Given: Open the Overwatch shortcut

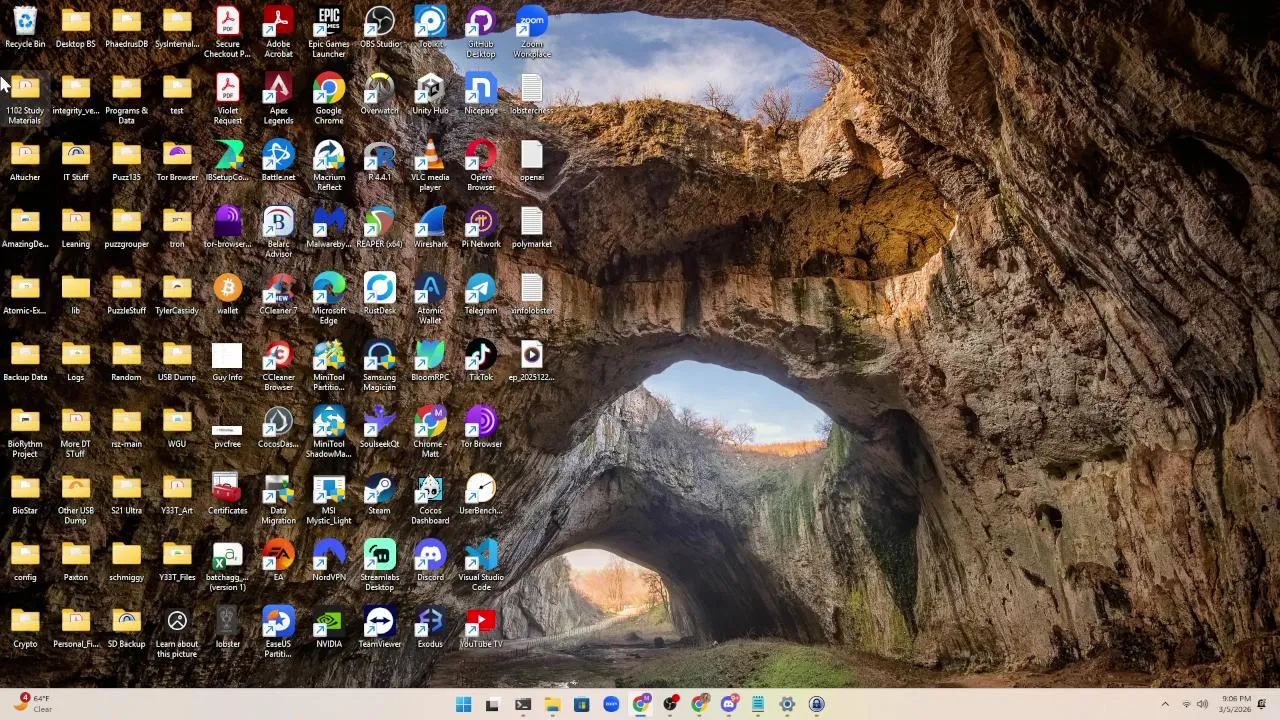Looking at the screenshot, I should tap(380, 95).
